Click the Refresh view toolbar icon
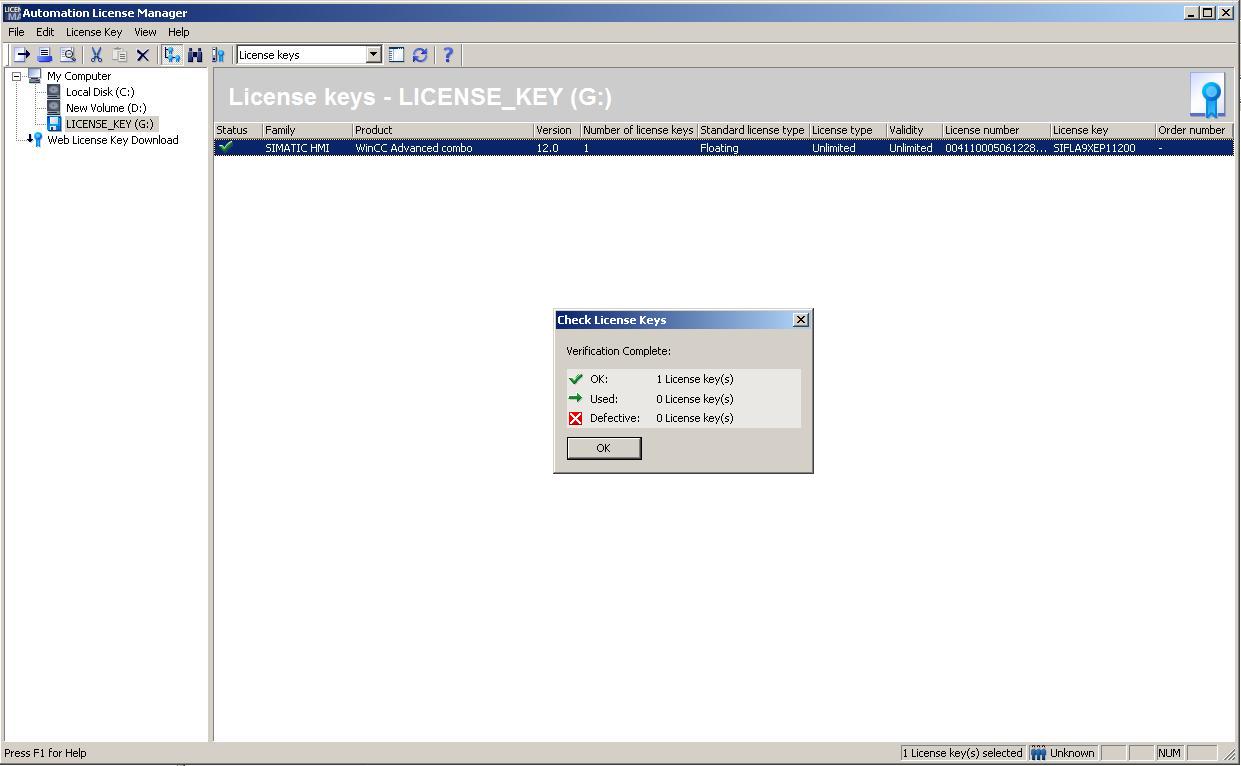1241x766 pixels. (420, 55)
